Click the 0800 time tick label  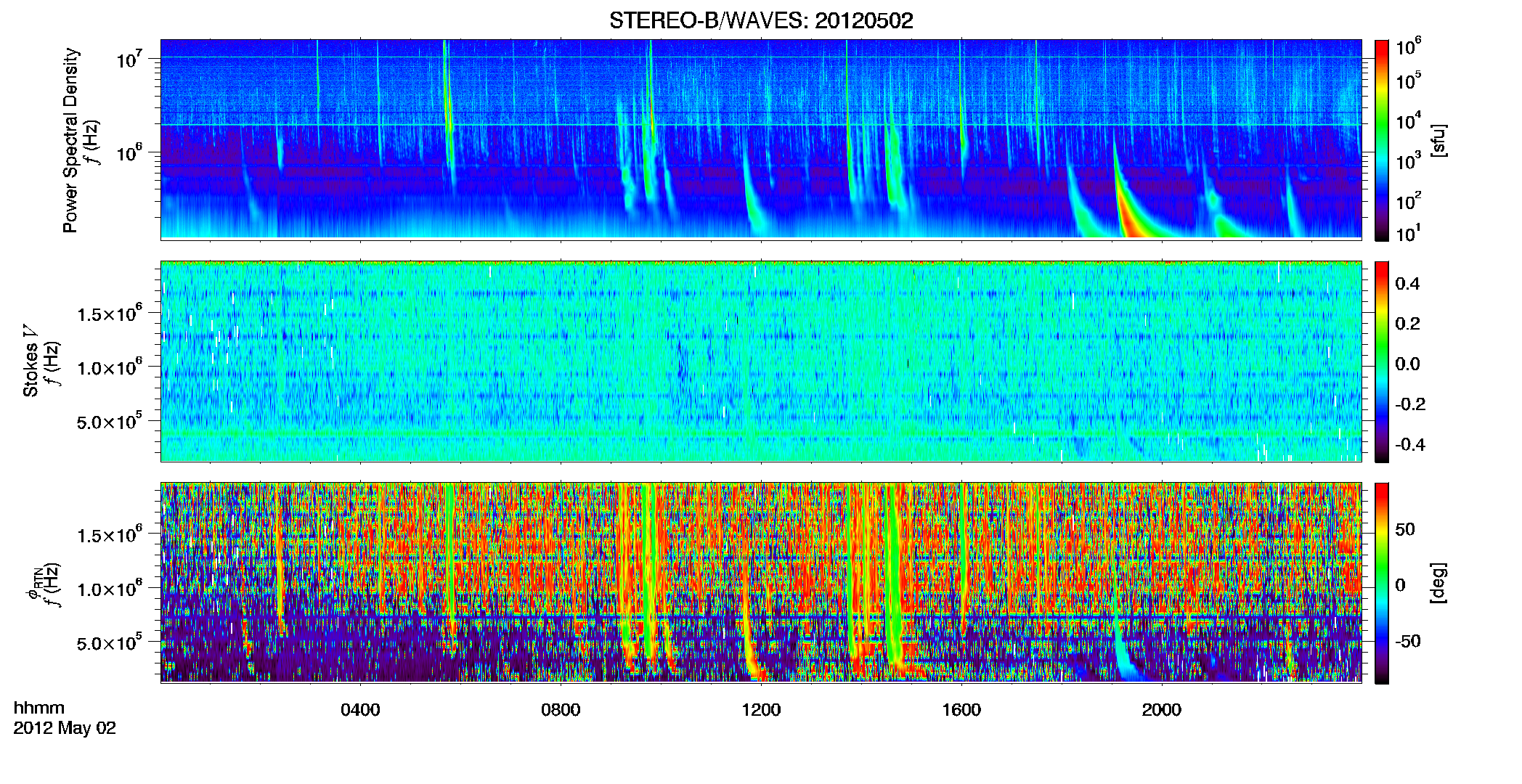pos(561,710)
